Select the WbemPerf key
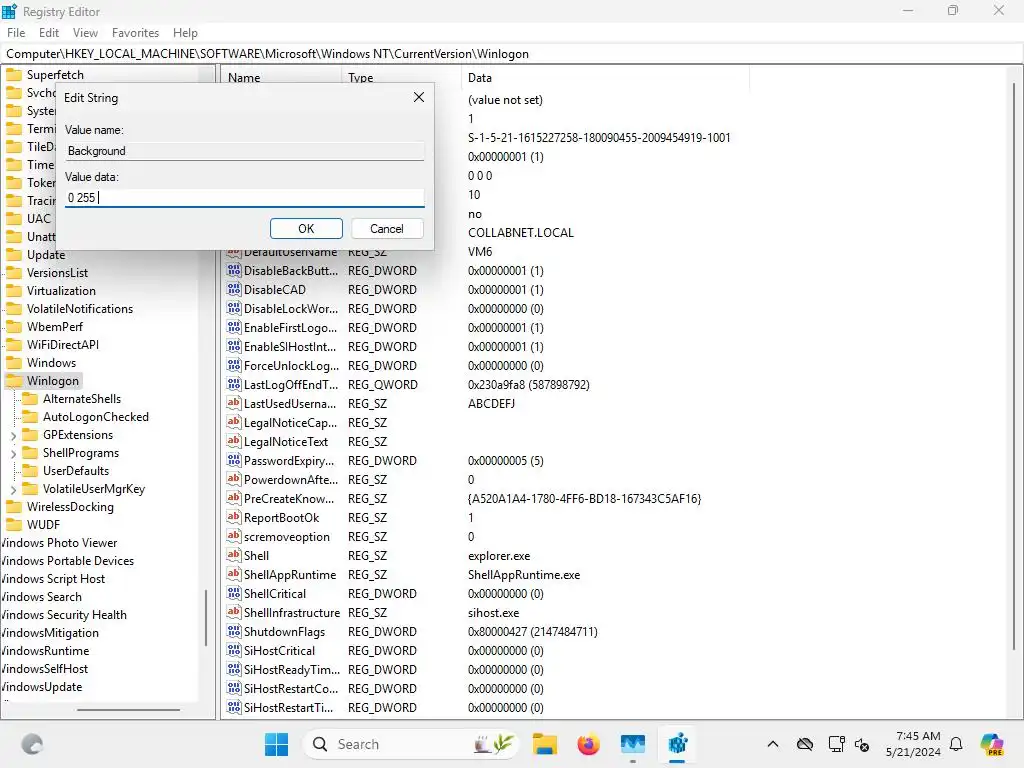 (55, 327)
